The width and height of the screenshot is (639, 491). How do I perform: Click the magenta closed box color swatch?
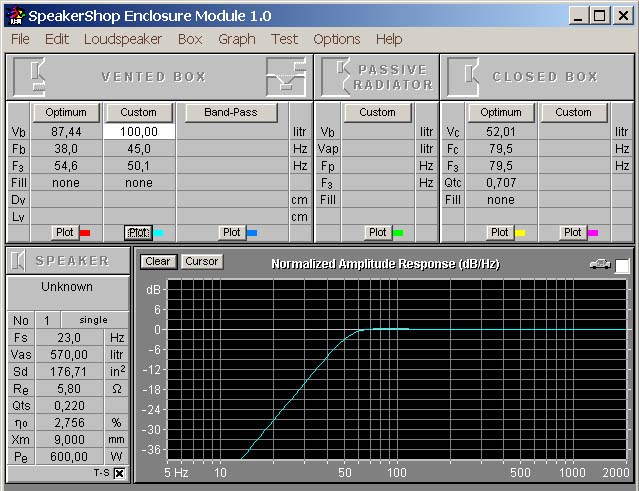(593, 233)
